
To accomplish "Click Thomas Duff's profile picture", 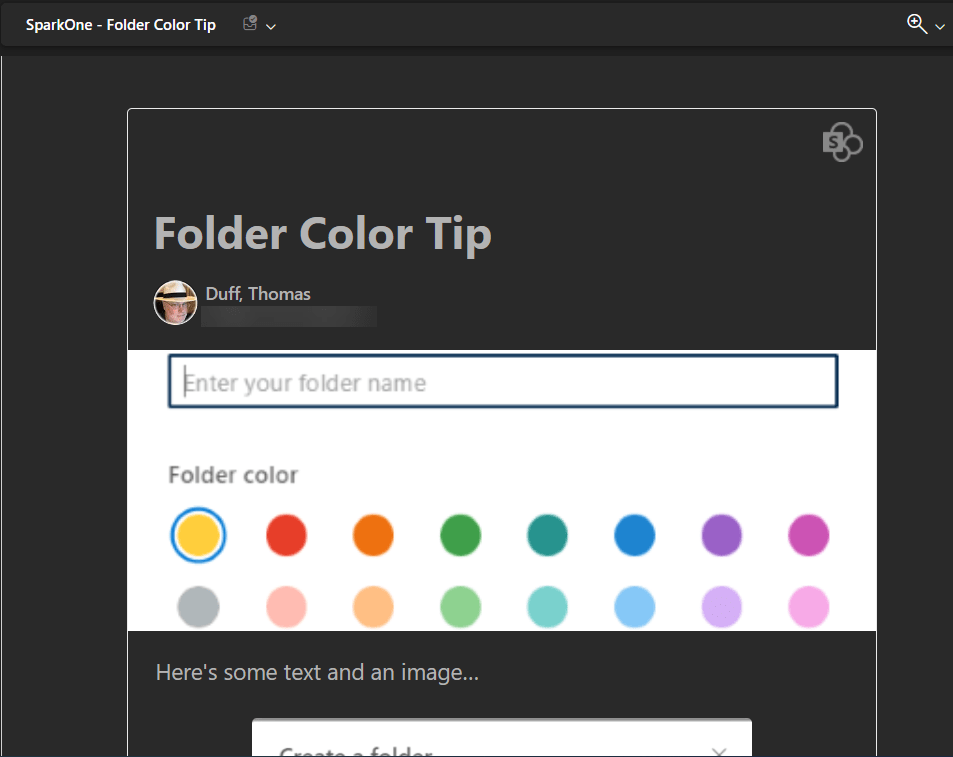I will point(175,302).
